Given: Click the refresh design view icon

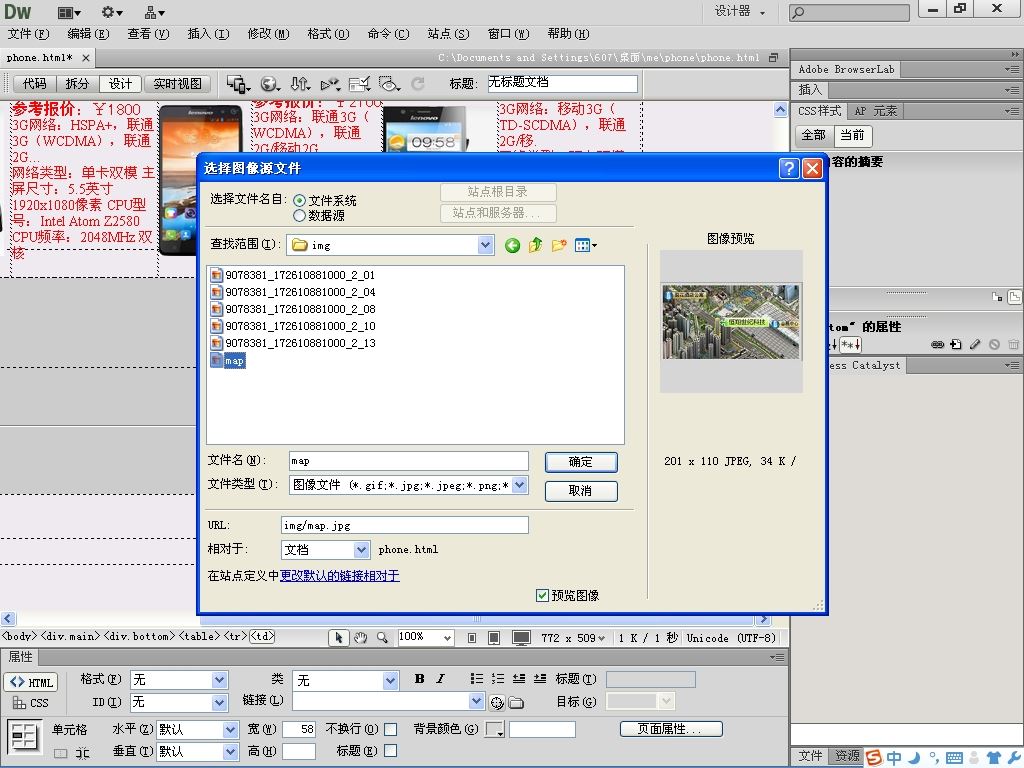Looking at the screenshot, I should click(x=418, y=84).
